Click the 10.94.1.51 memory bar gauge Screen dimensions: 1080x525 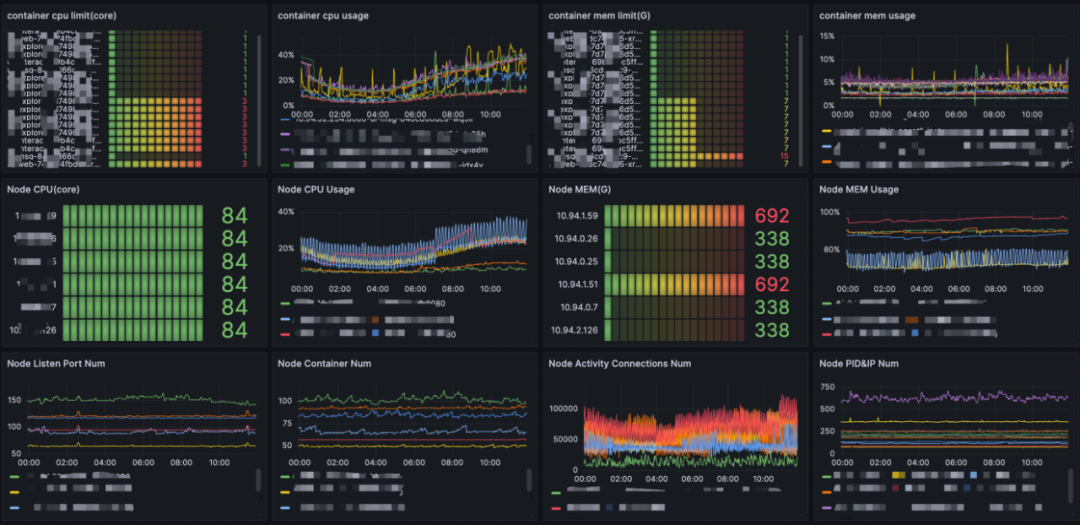point(675,284)
